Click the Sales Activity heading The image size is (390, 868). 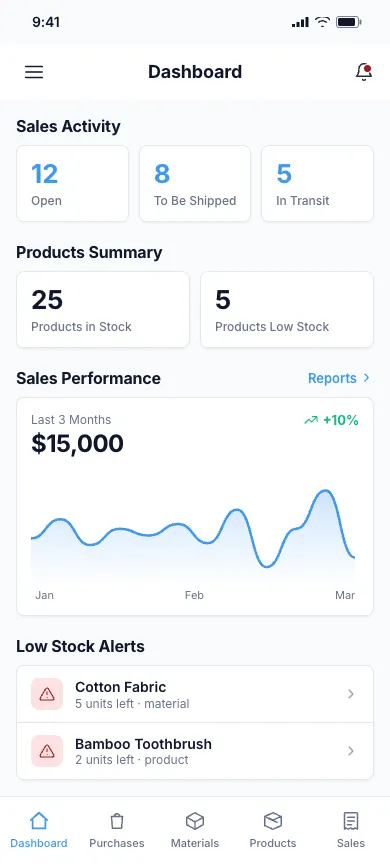(x=68, y=126)
